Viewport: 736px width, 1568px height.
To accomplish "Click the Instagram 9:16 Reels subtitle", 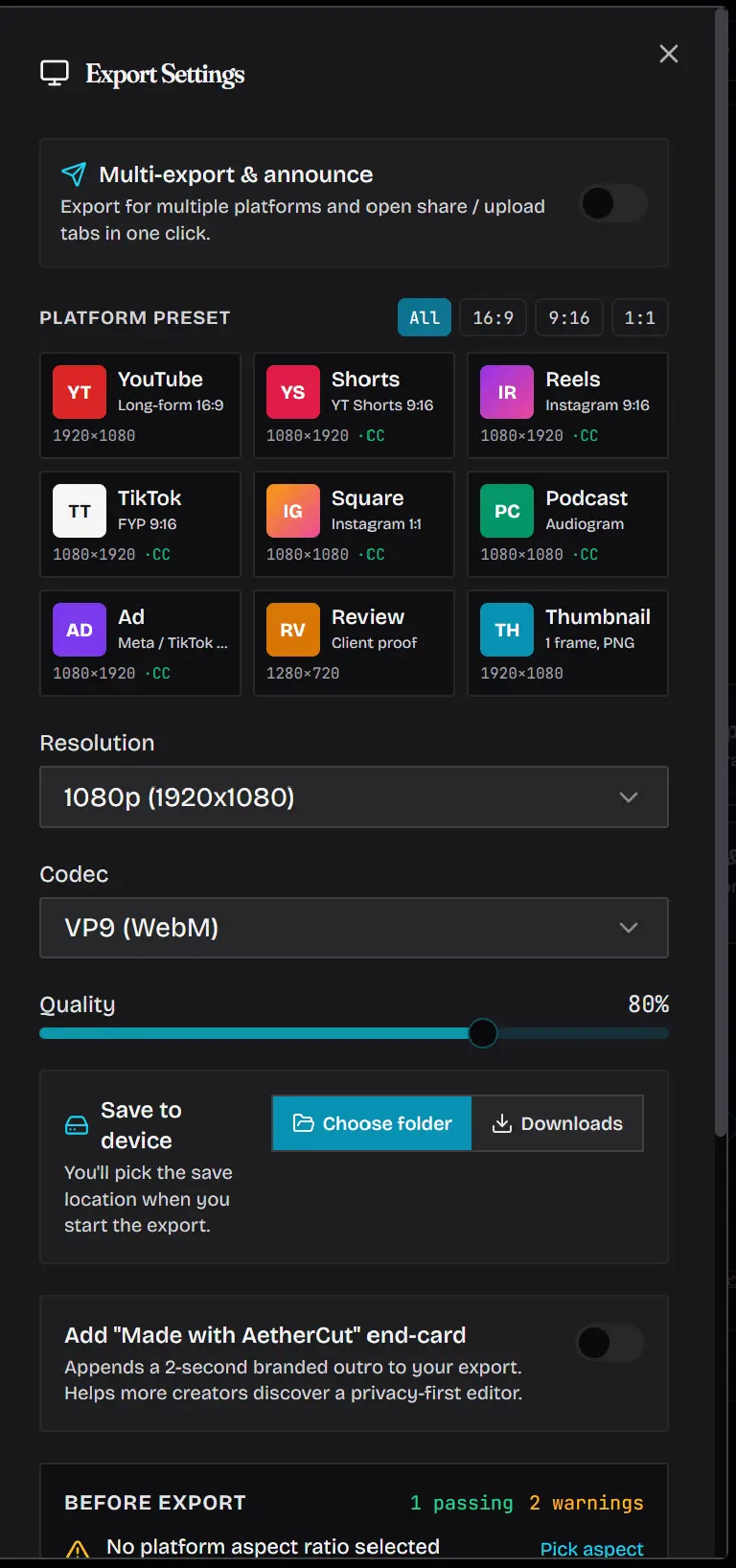I will click(597, 405).
